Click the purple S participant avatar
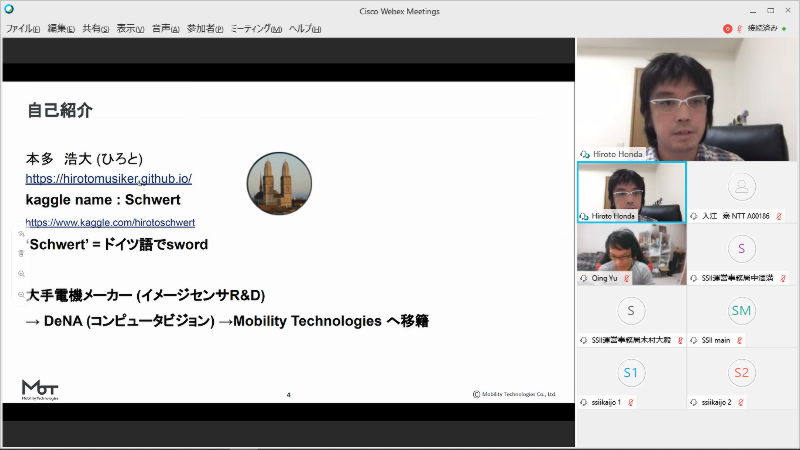800x450 pixels. pos(741,248)
